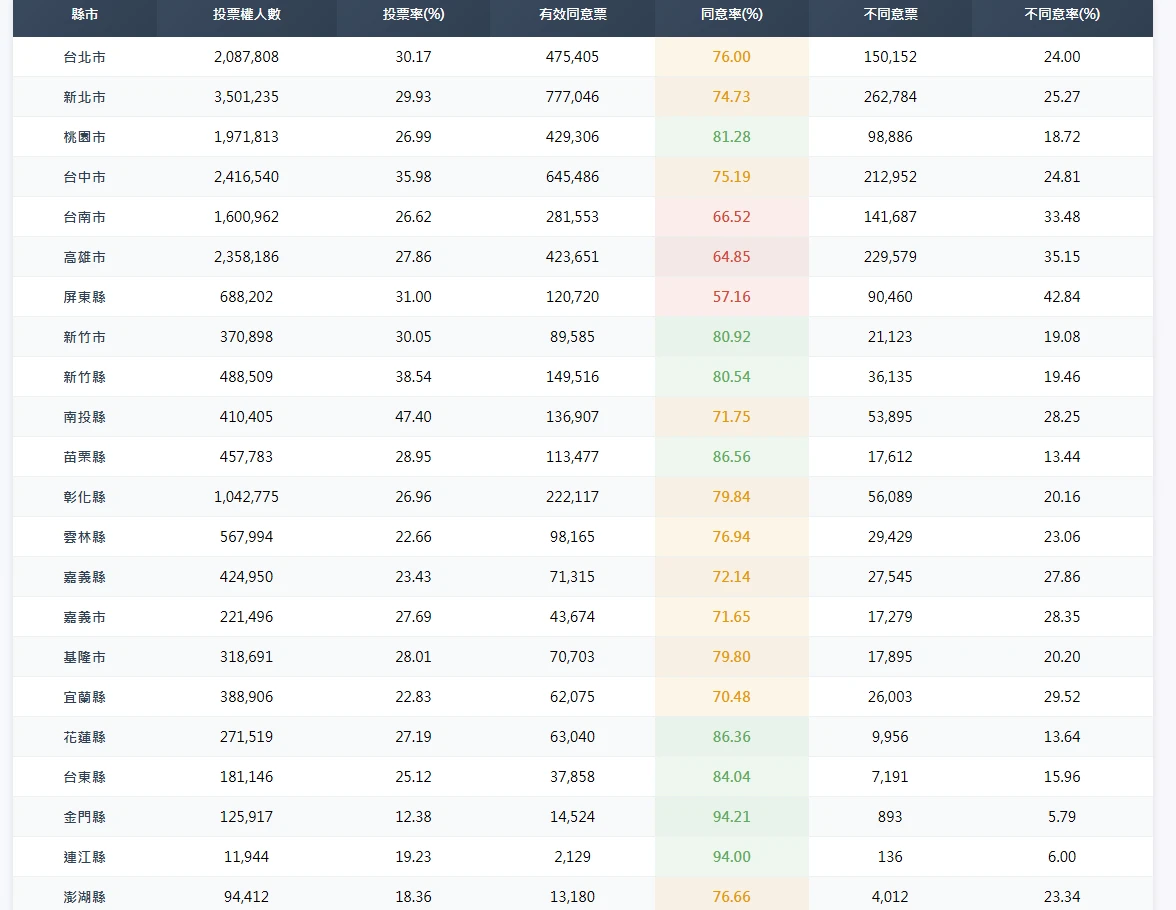The height and width of the screenshot is (910, 1176).
Task: Select 嘉義縣 disapproval rate 27.86
Action: pos(1062,577)
